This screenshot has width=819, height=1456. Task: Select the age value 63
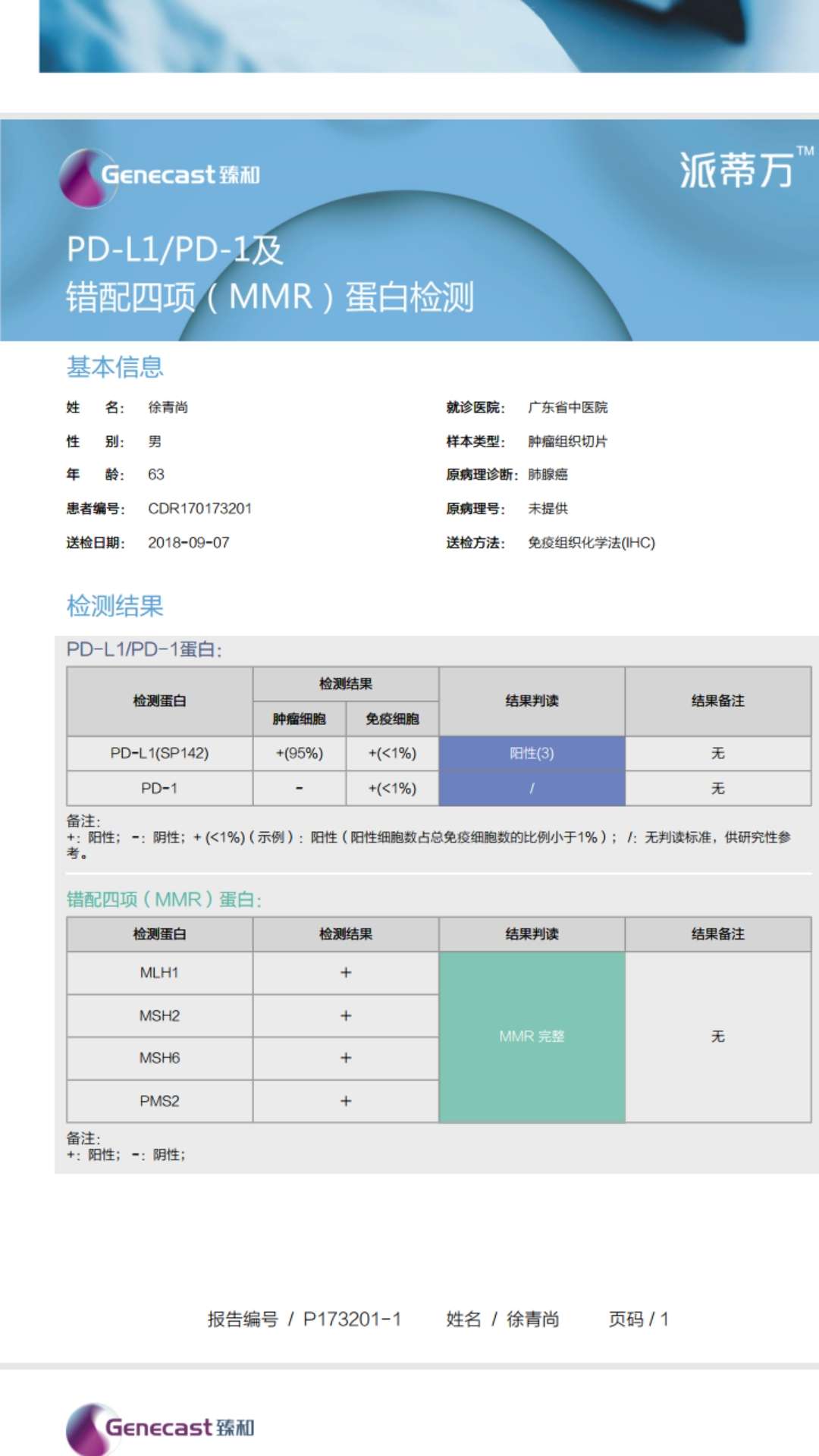pyautogui.click(x=156, y=475)
